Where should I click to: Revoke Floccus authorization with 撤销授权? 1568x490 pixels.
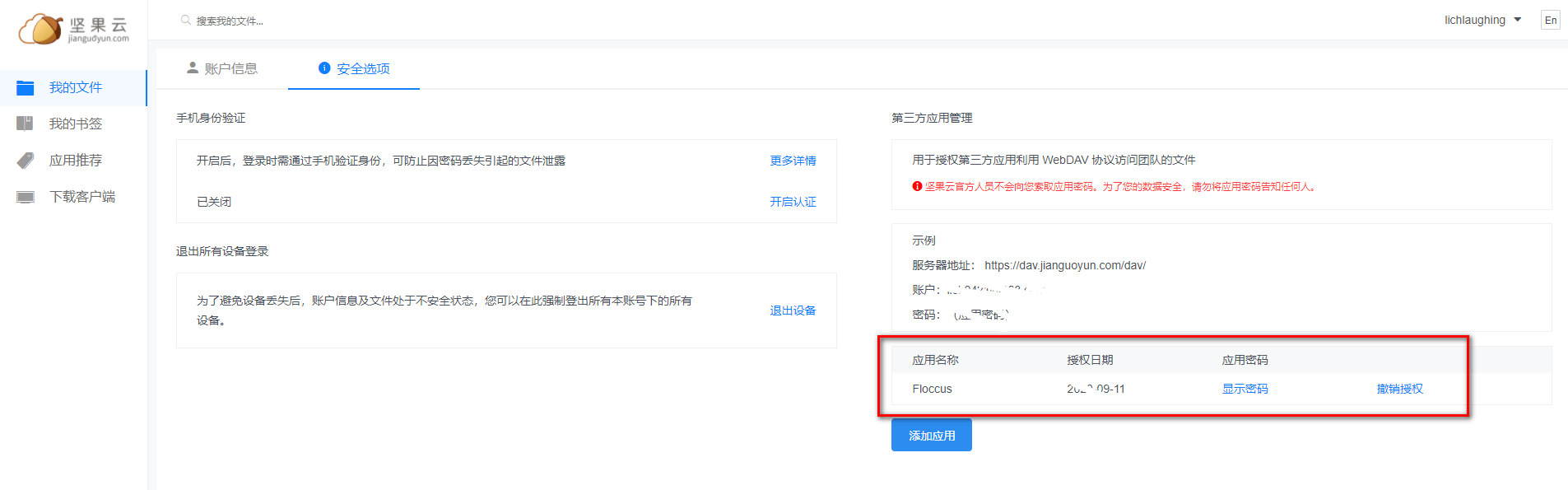[x=1399, y=389]
